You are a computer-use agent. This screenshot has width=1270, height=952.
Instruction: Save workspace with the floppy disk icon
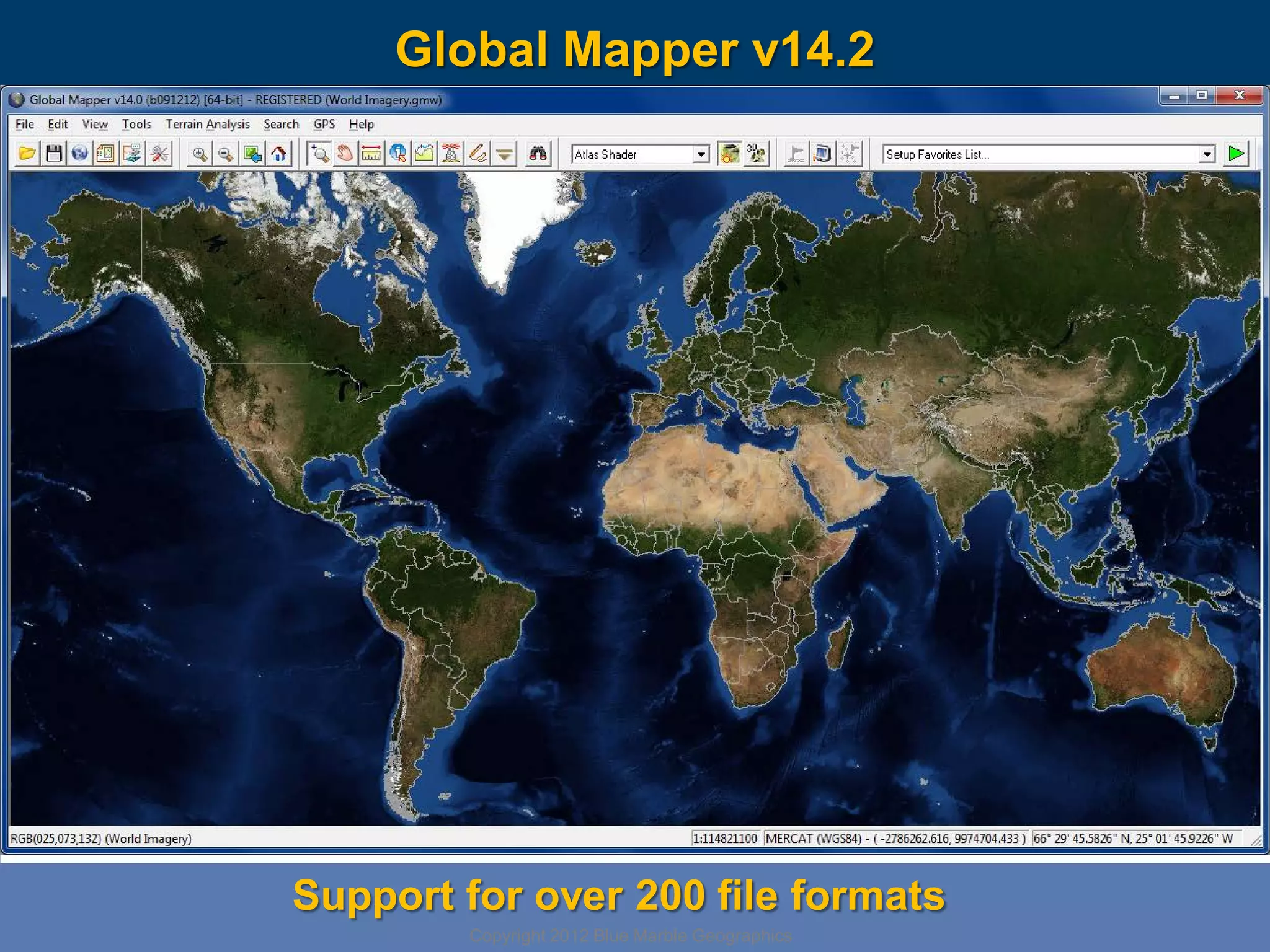54,154
